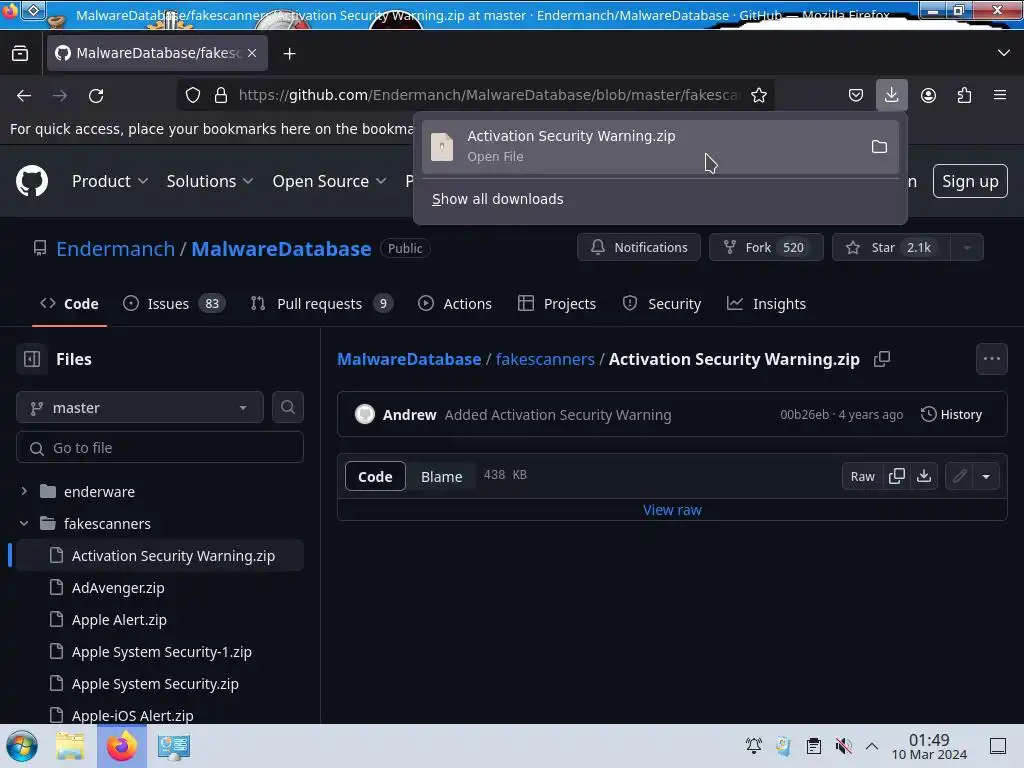Open the Firefox View icon

[20, 54]
